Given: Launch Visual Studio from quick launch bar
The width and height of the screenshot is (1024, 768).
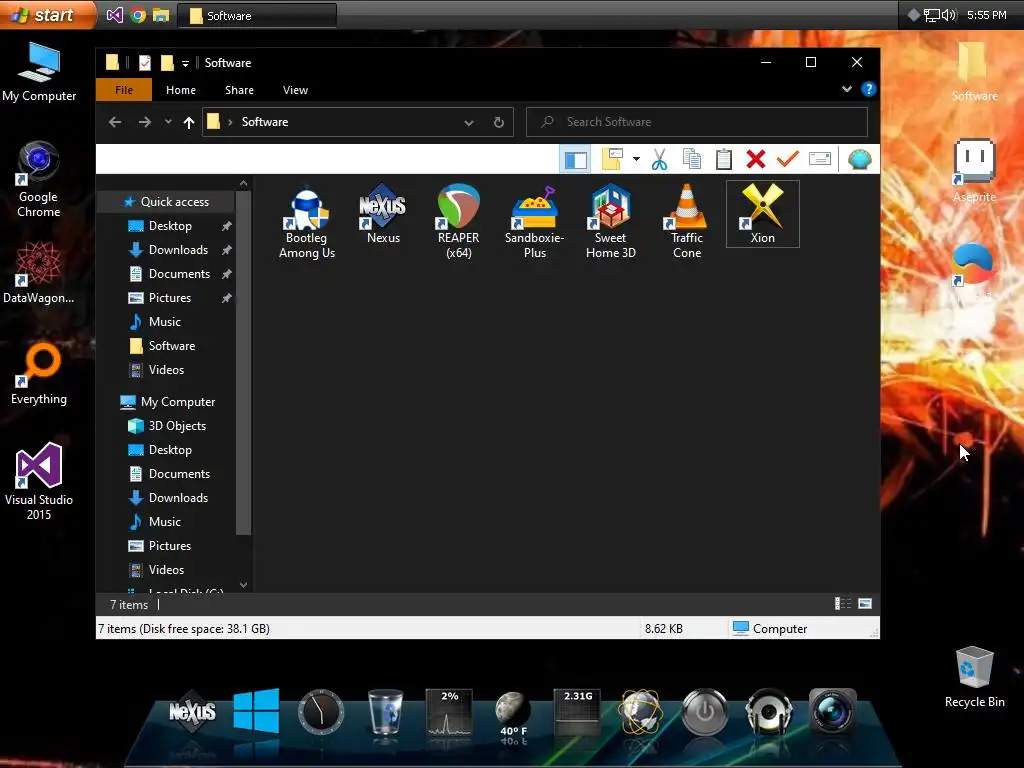Looking at the screenshot, I should (114, 15).
